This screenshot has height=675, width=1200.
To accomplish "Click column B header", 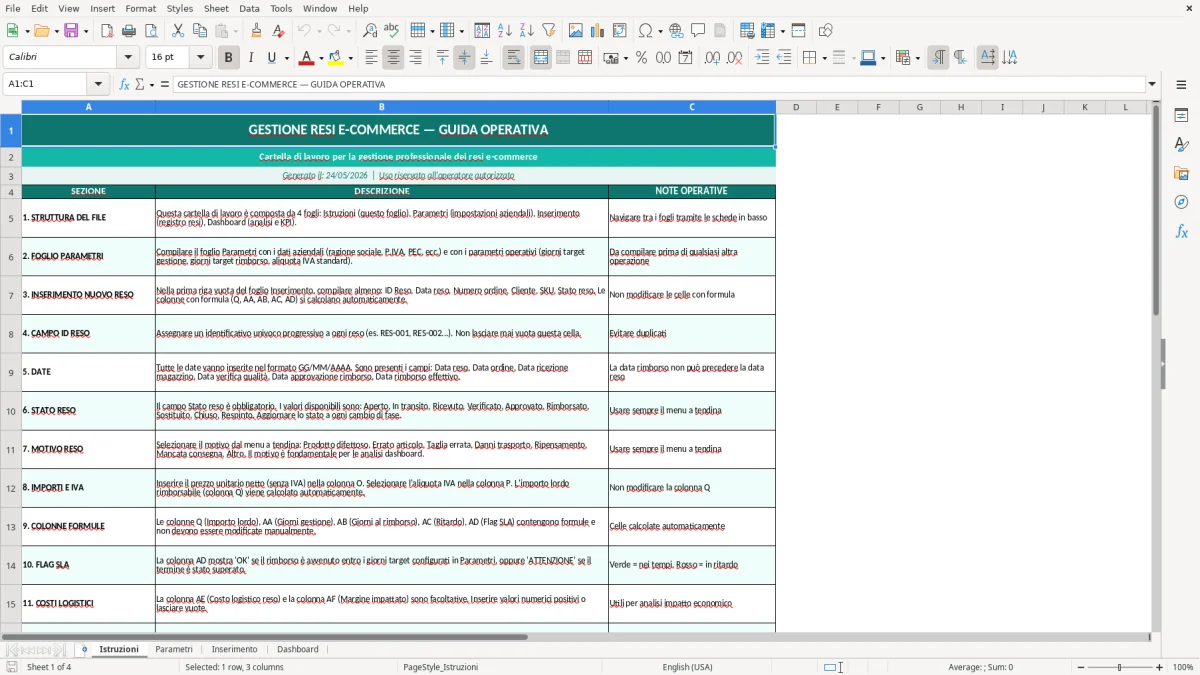I will point(381,107).
